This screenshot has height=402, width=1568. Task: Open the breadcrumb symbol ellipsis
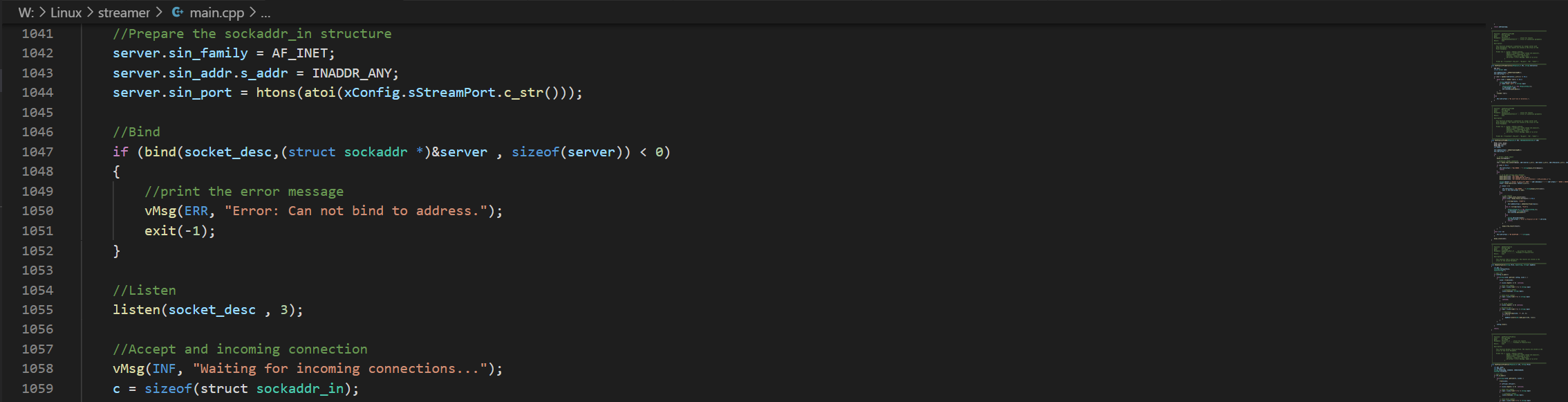pos(265,12)
